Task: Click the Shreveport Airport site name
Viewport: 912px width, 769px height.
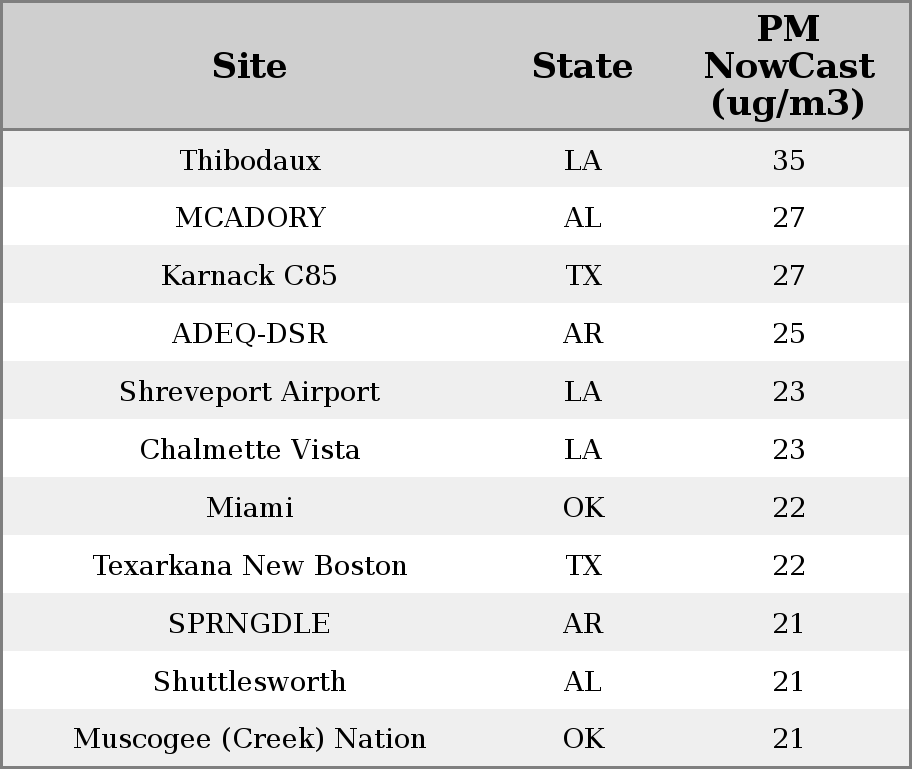Action: pos(250,392)
